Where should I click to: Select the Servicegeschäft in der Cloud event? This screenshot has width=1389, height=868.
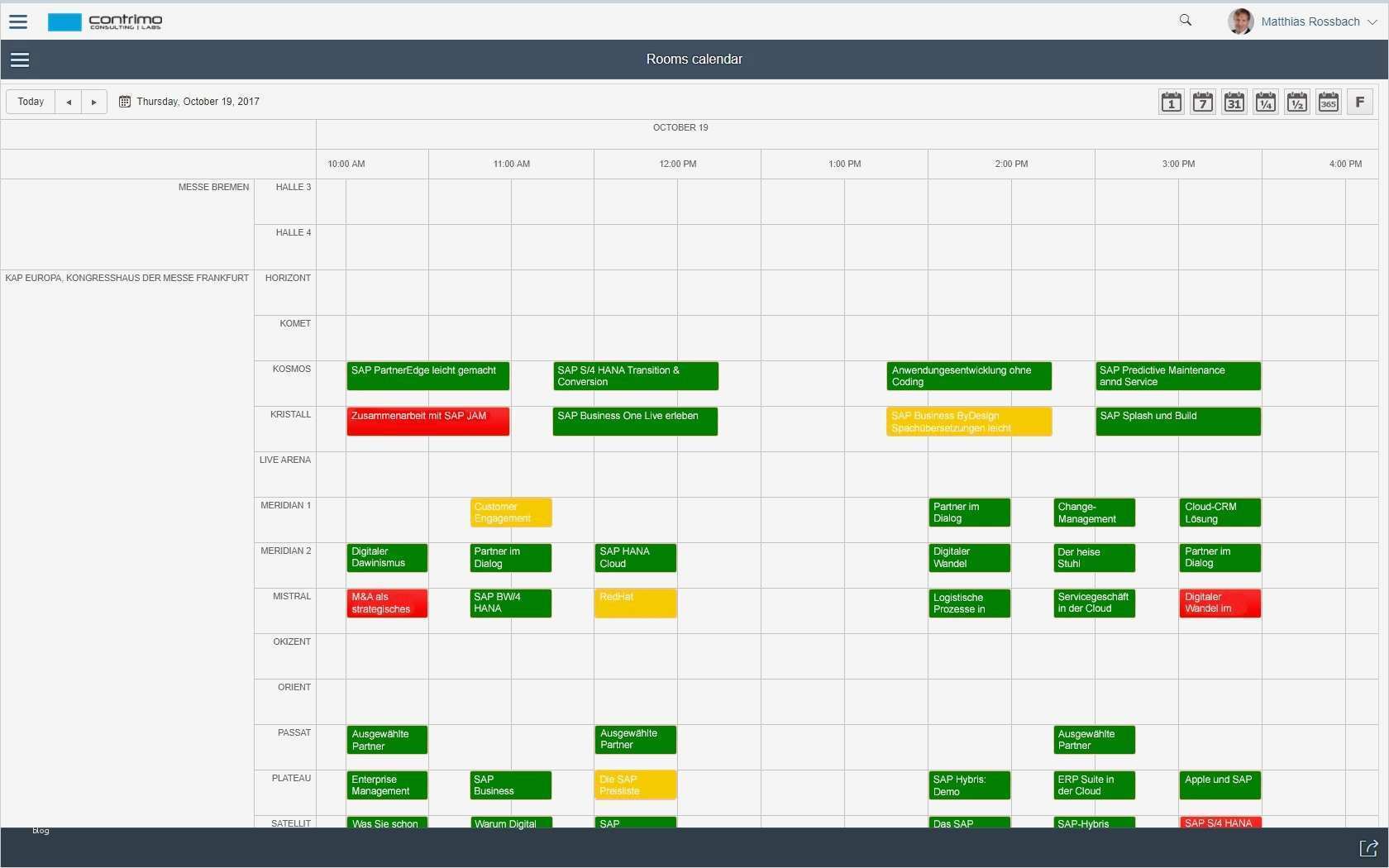[1095, 603]
